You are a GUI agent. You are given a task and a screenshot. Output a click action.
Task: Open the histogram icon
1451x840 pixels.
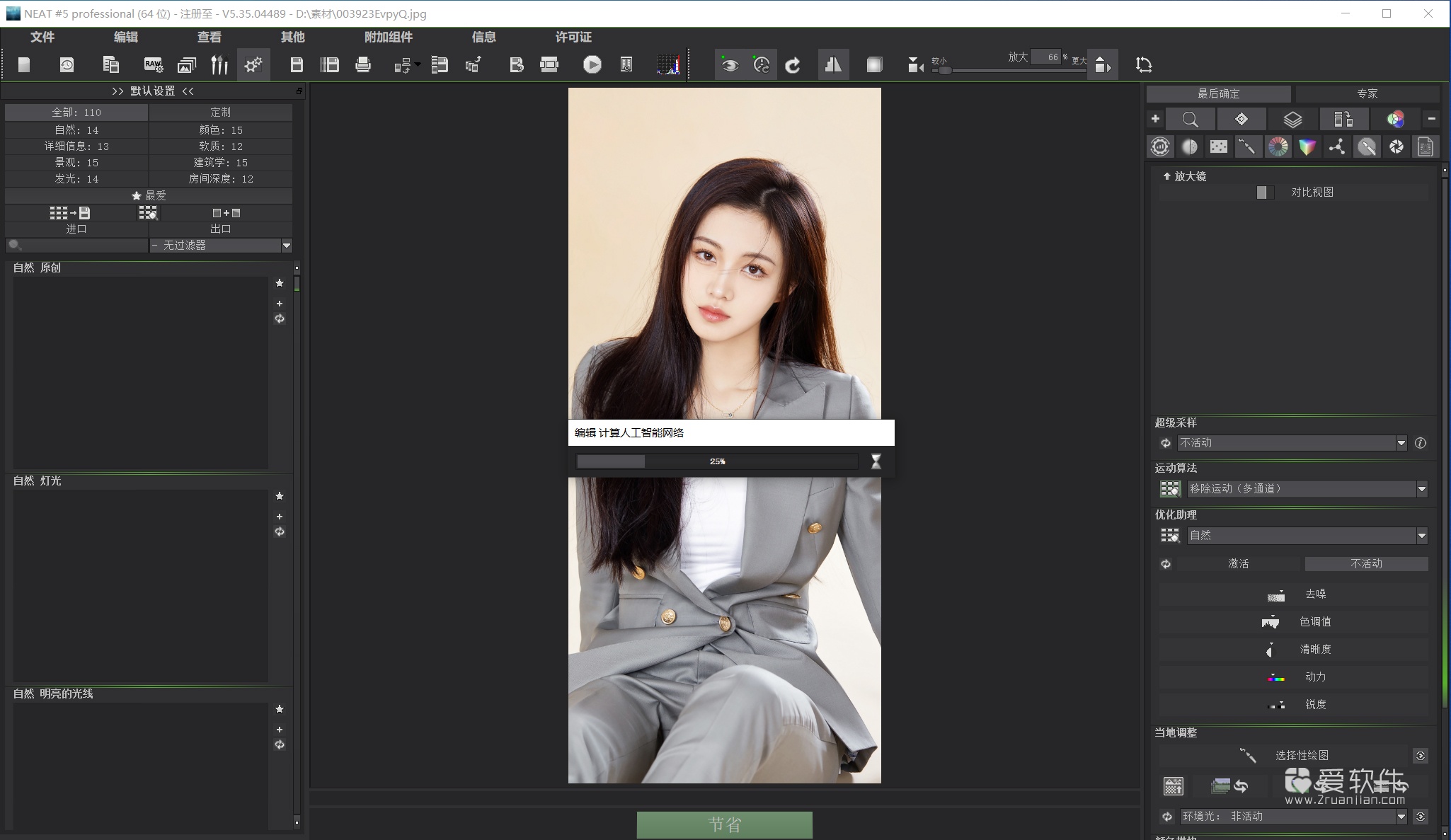point(669,65)
